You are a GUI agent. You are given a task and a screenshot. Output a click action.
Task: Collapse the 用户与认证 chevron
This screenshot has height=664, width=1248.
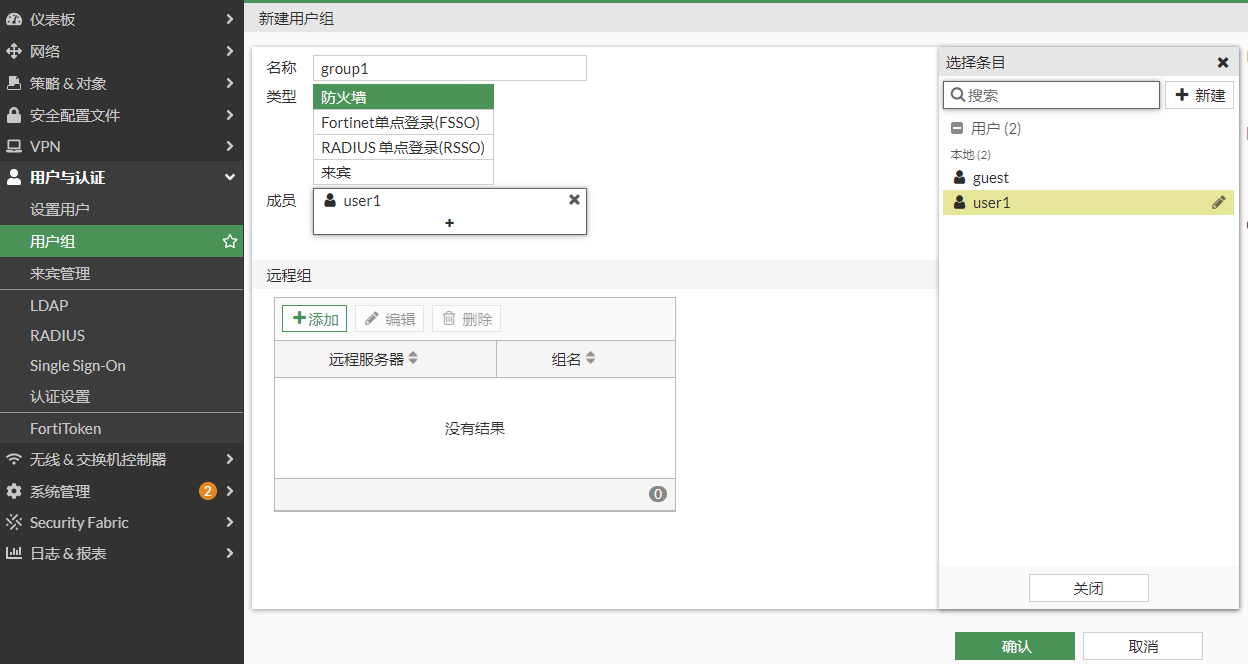click(x=230, y=177)
